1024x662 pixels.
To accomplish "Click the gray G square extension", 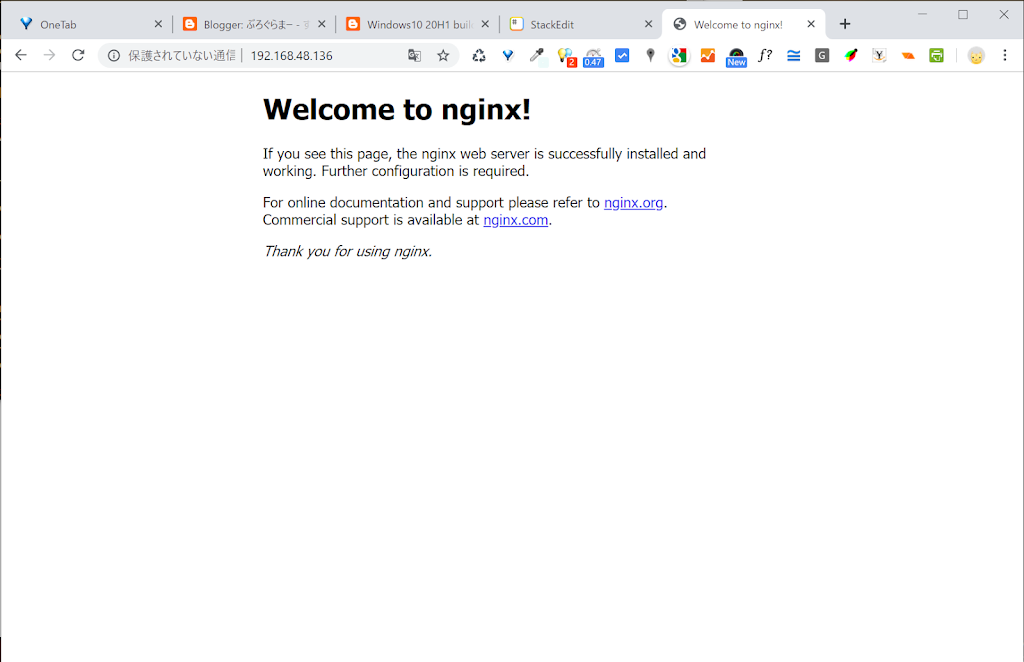I will [x=822, y=55].
